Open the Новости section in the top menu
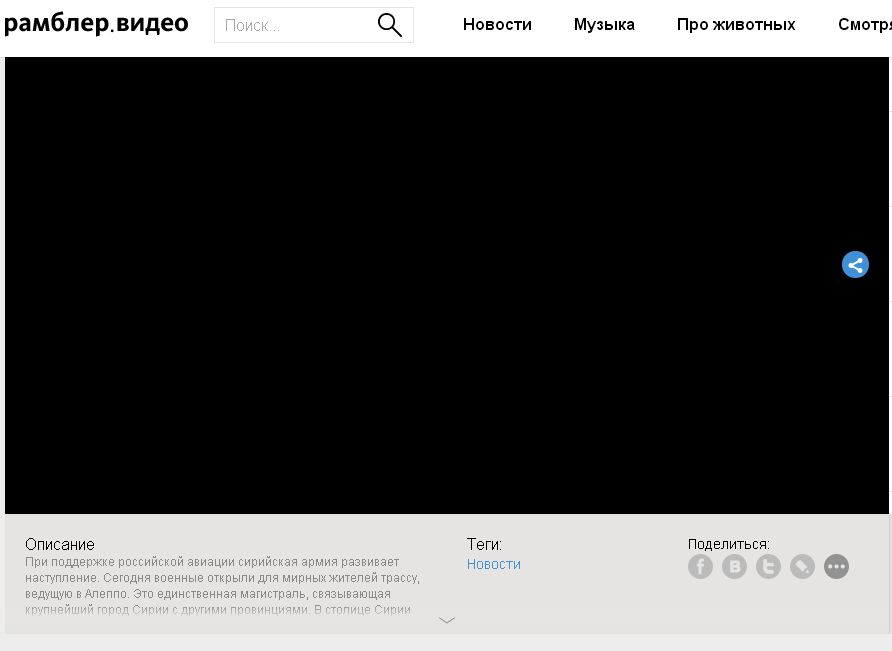The image size is (892, 651). tap(497, 25)
